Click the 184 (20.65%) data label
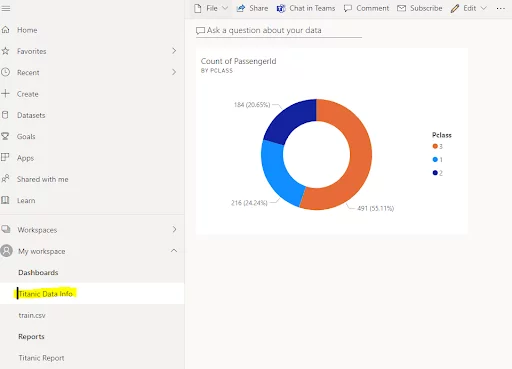 tap(252, 105)
